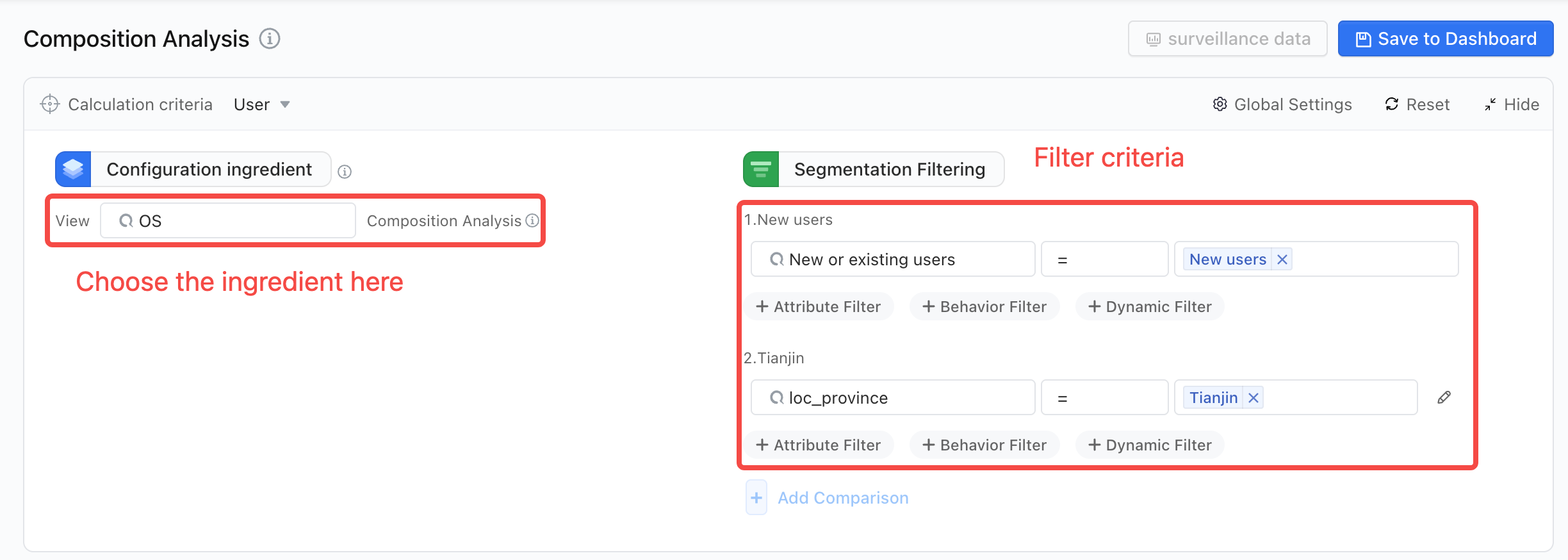Image resolution: width=1568 pixels, height=560 pixels.
Task: Click the info icon beside Composition Analysis title
Action: pos(270,39)
